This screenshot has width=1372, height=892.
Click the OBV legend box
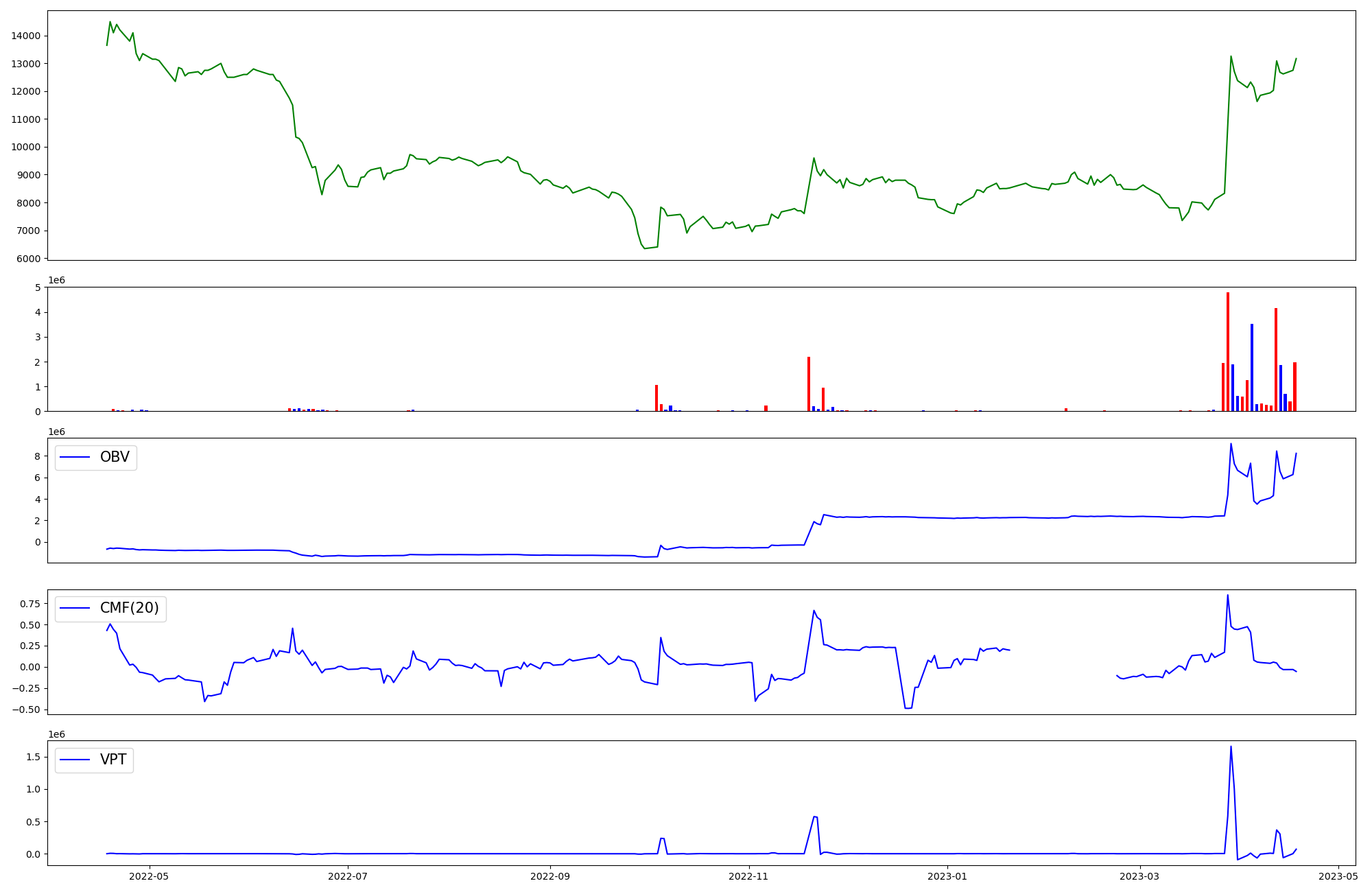[x=96, y=458]
